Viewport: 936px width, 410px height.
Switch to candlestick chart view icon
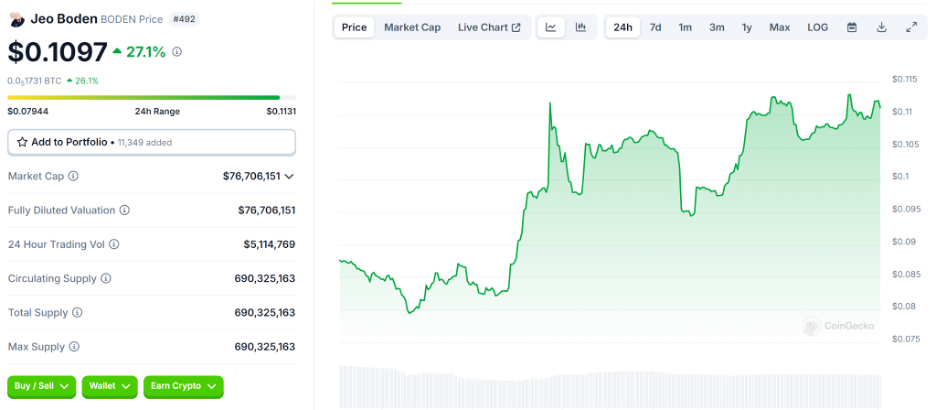[x=580, y=27]
